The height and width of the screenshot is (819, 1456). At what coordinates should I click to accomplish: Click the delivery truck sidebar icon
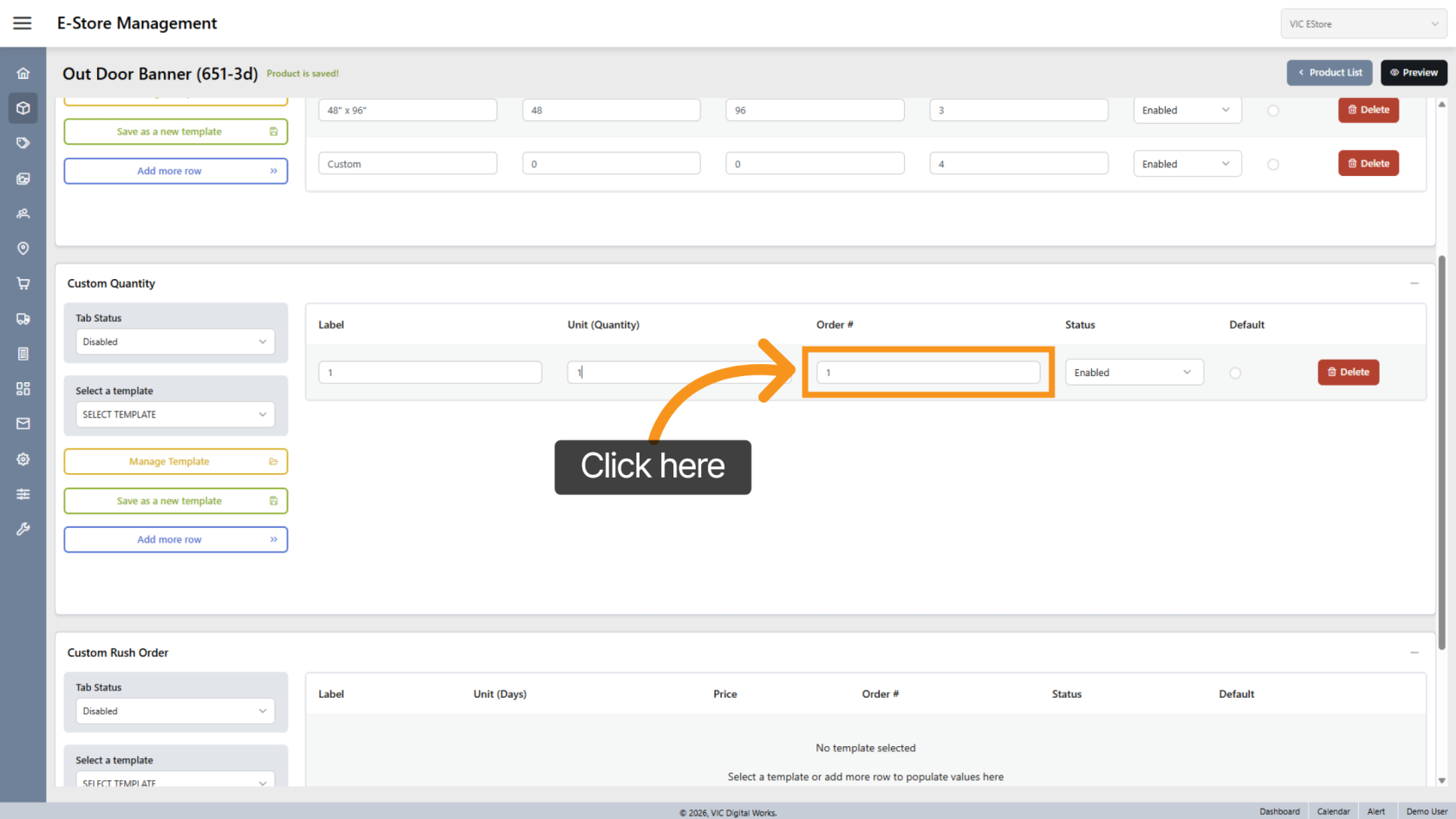coord(23,319)
